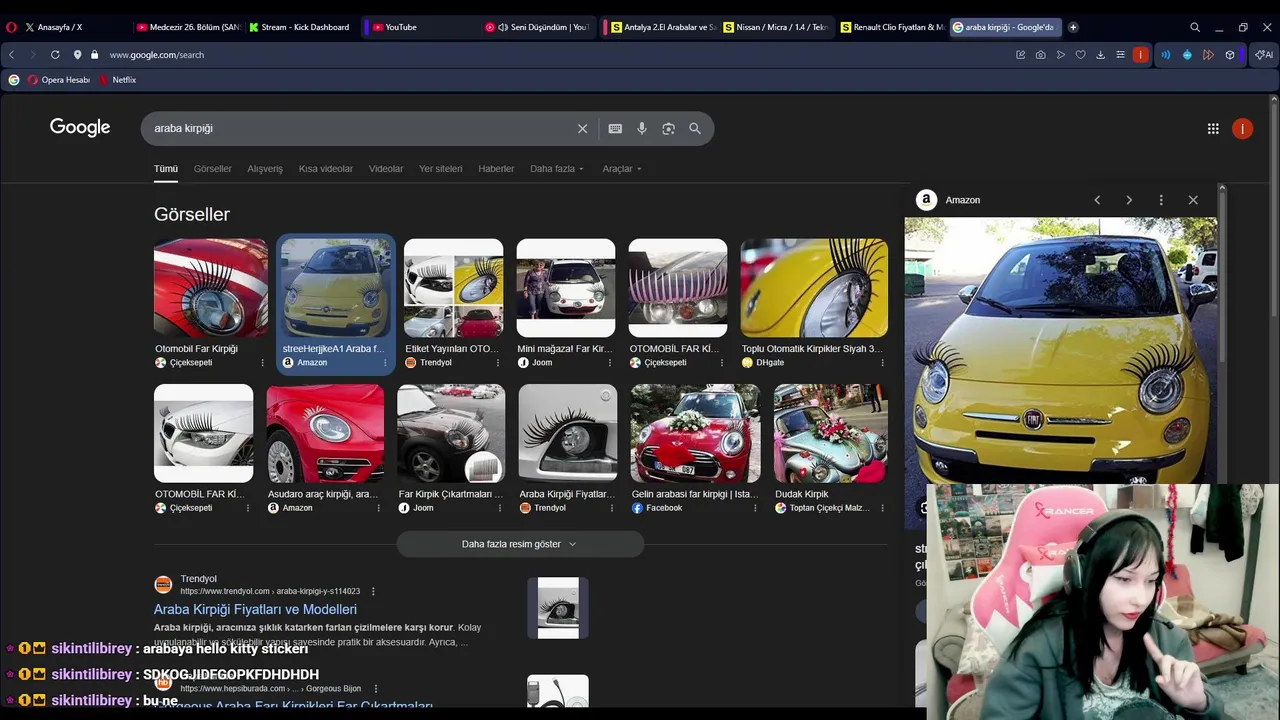Open Opera tab search magnifier
The width and height of the screenshot is (1280, 720).
point(1195,27)
